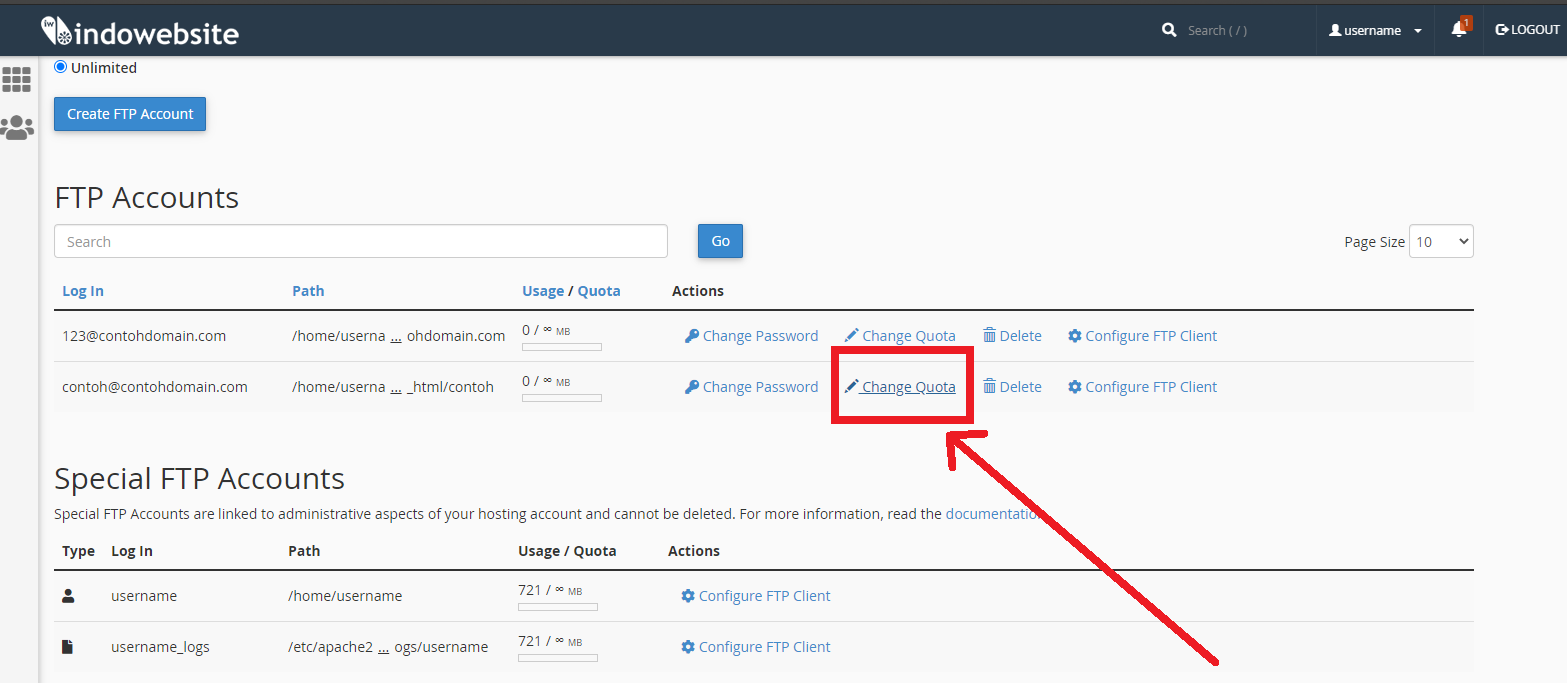Sort FTP accounts by Path column
This screenshot has height=683, width=1567.
coord(308,291)
